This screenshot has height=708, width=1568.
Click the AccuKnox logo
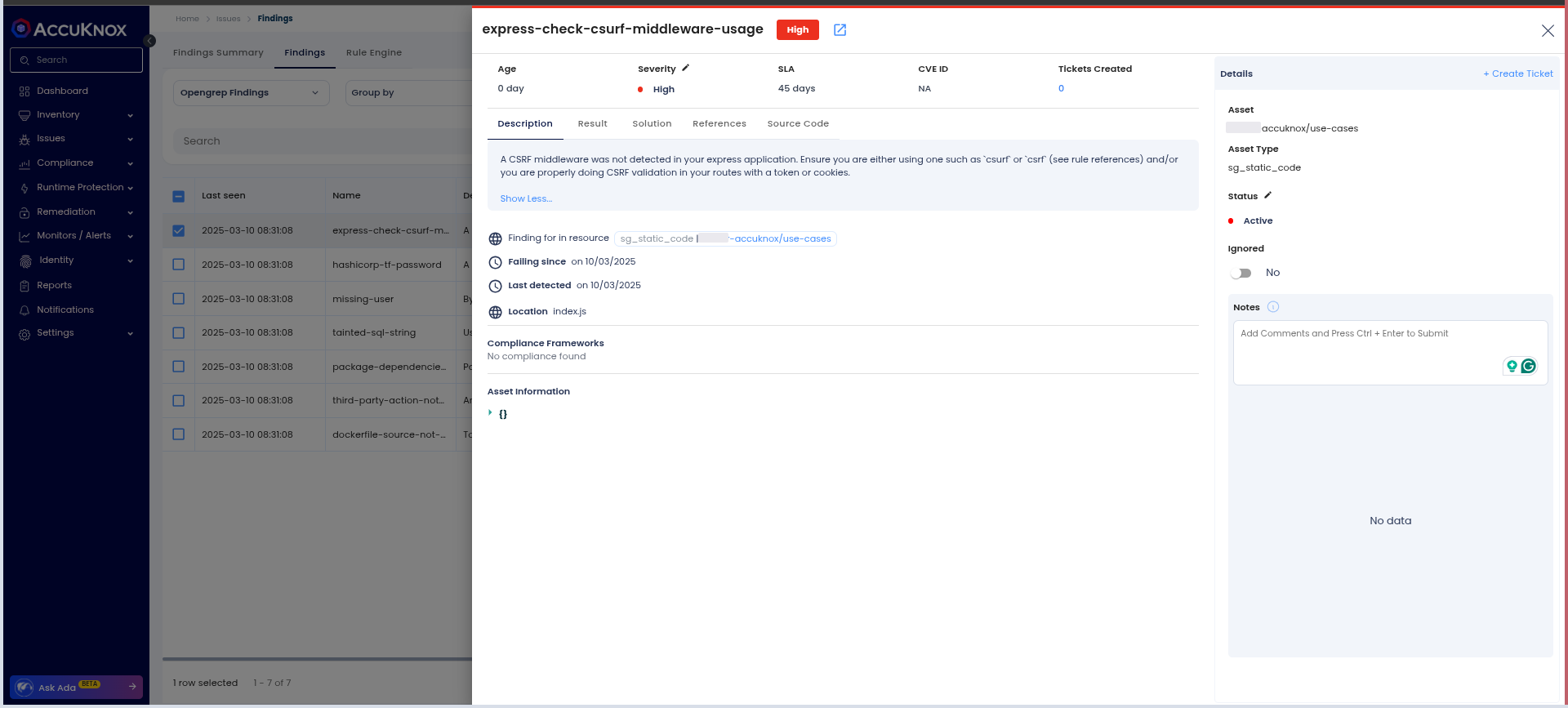pyautogui.click(x=69, y=29)
